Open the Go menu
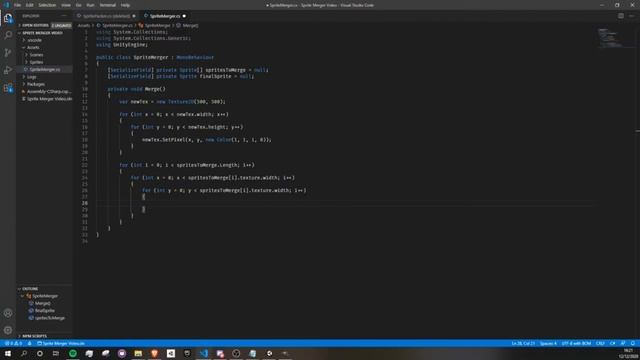The image size is (640, 360). click(78, 5)
